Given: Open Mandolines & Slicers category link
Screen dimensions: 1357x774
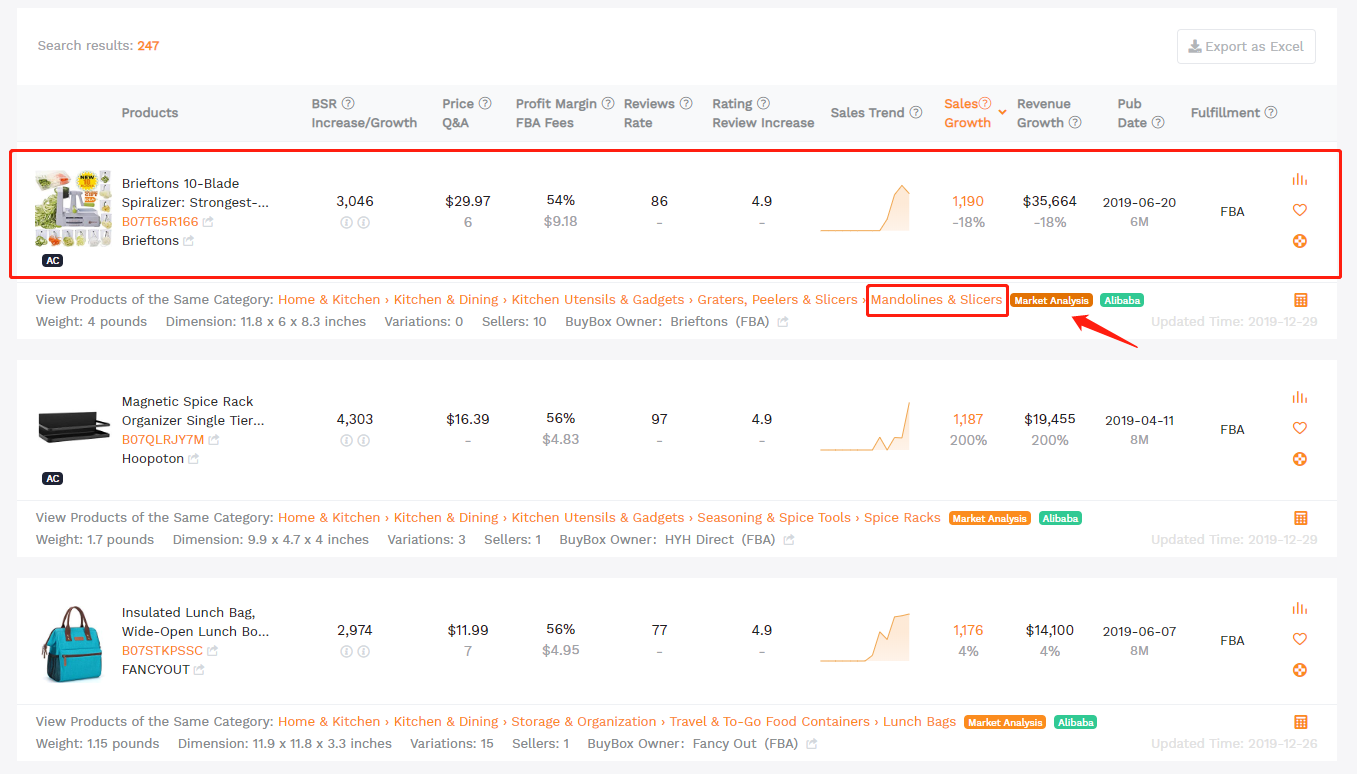Looking at the screenshot, I should tap(936, 299).
